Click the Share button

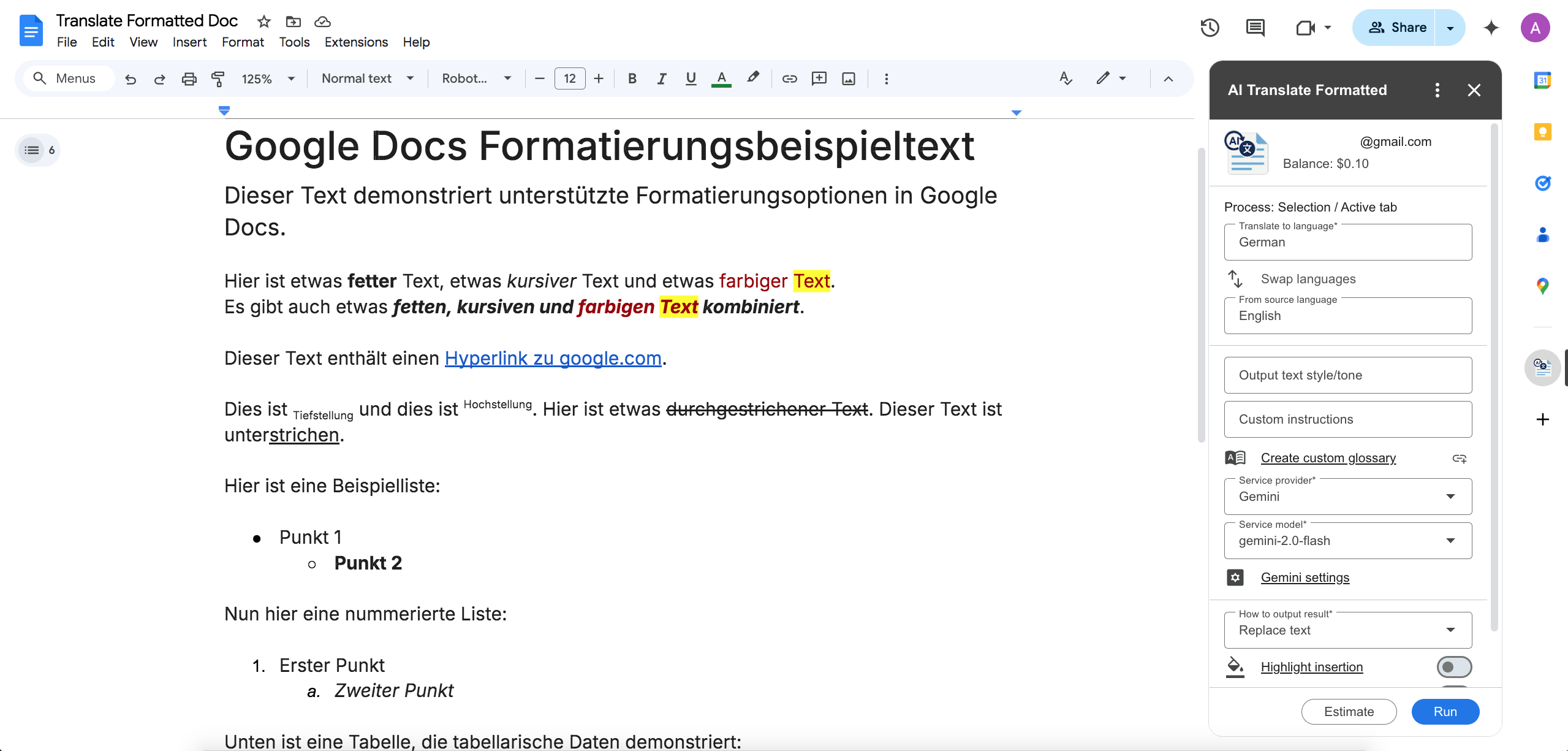pos(1394,28)
